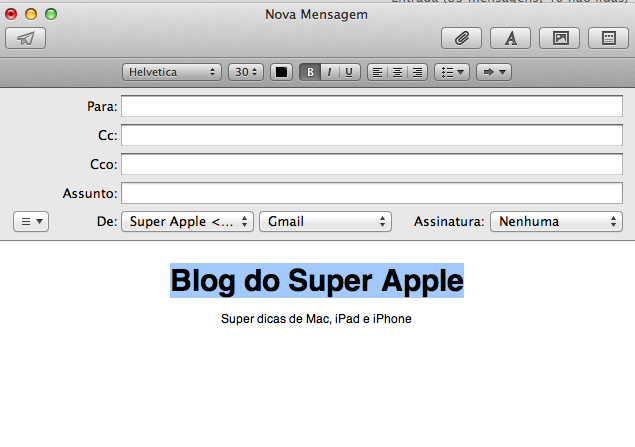
Task: Align text to the right
Action: 417,72
